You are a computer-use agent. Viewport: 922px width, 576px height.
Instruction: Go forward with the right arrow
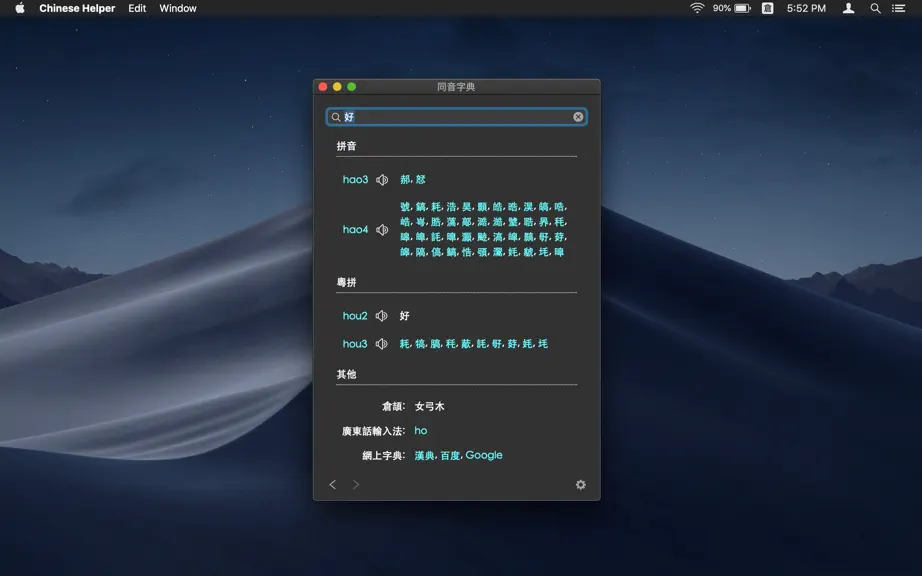pyautogui.click(x=356, y=484)
